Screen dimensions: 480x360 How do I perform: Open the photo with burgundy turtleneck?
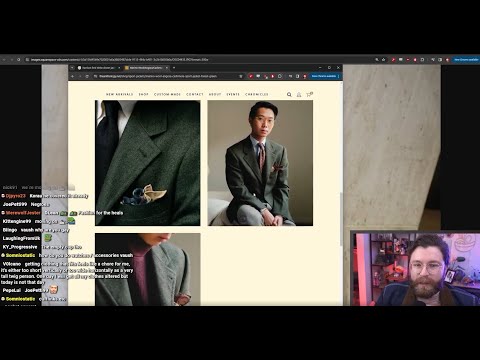coord(148,269)
